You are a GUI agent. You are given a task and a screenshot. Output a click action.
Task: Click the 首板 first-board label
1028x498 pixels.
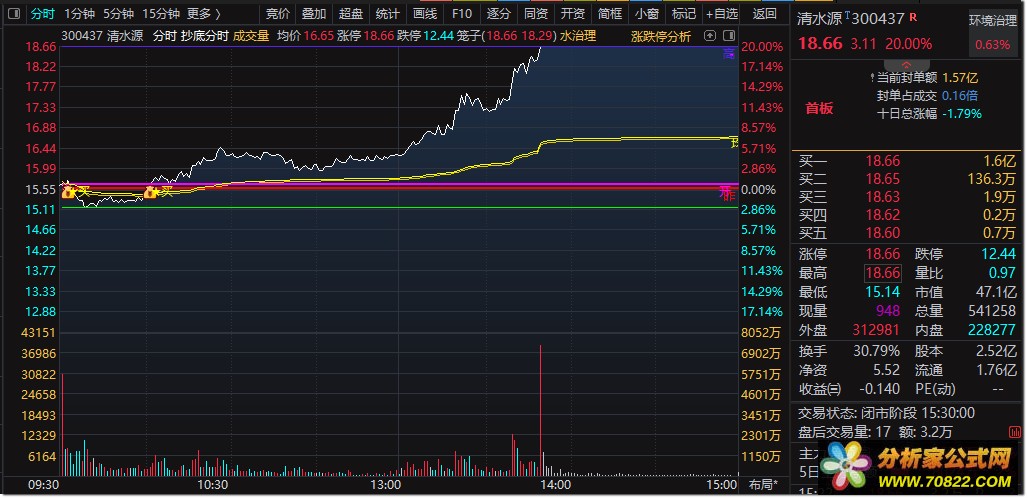pyautogui.click(x=820, y=109)
